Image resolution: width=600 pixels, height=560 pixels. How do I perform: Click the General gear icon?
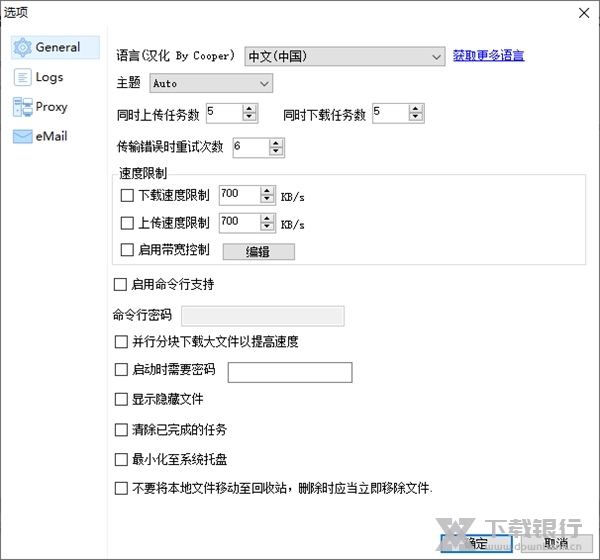[x=23, y=47]
